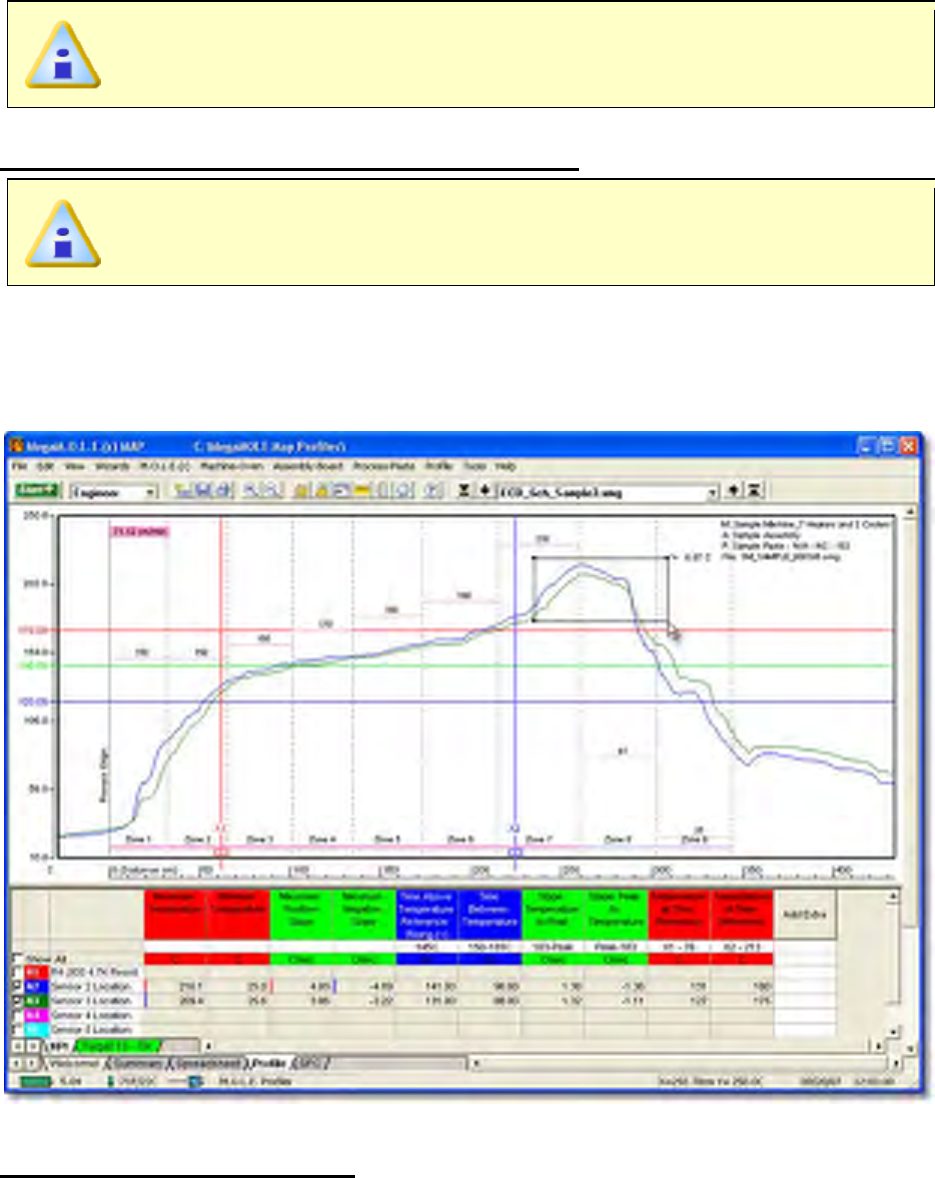Click the up arrow of the table scrollbar
935x1178 pixels.
(892, 896)
